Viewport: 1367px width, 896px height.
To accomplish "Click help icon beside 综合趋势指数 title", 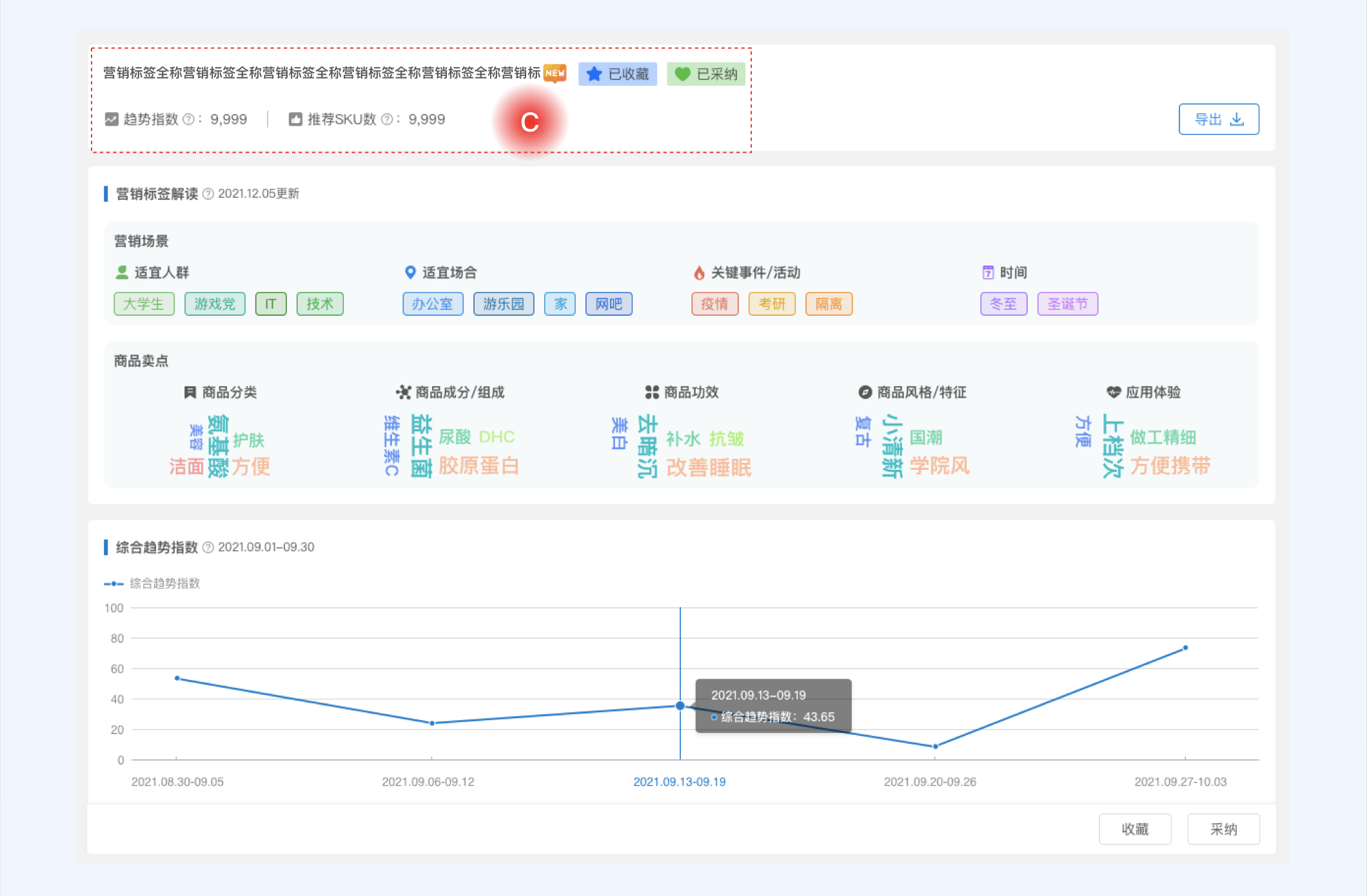I will [x=208, y=547].
